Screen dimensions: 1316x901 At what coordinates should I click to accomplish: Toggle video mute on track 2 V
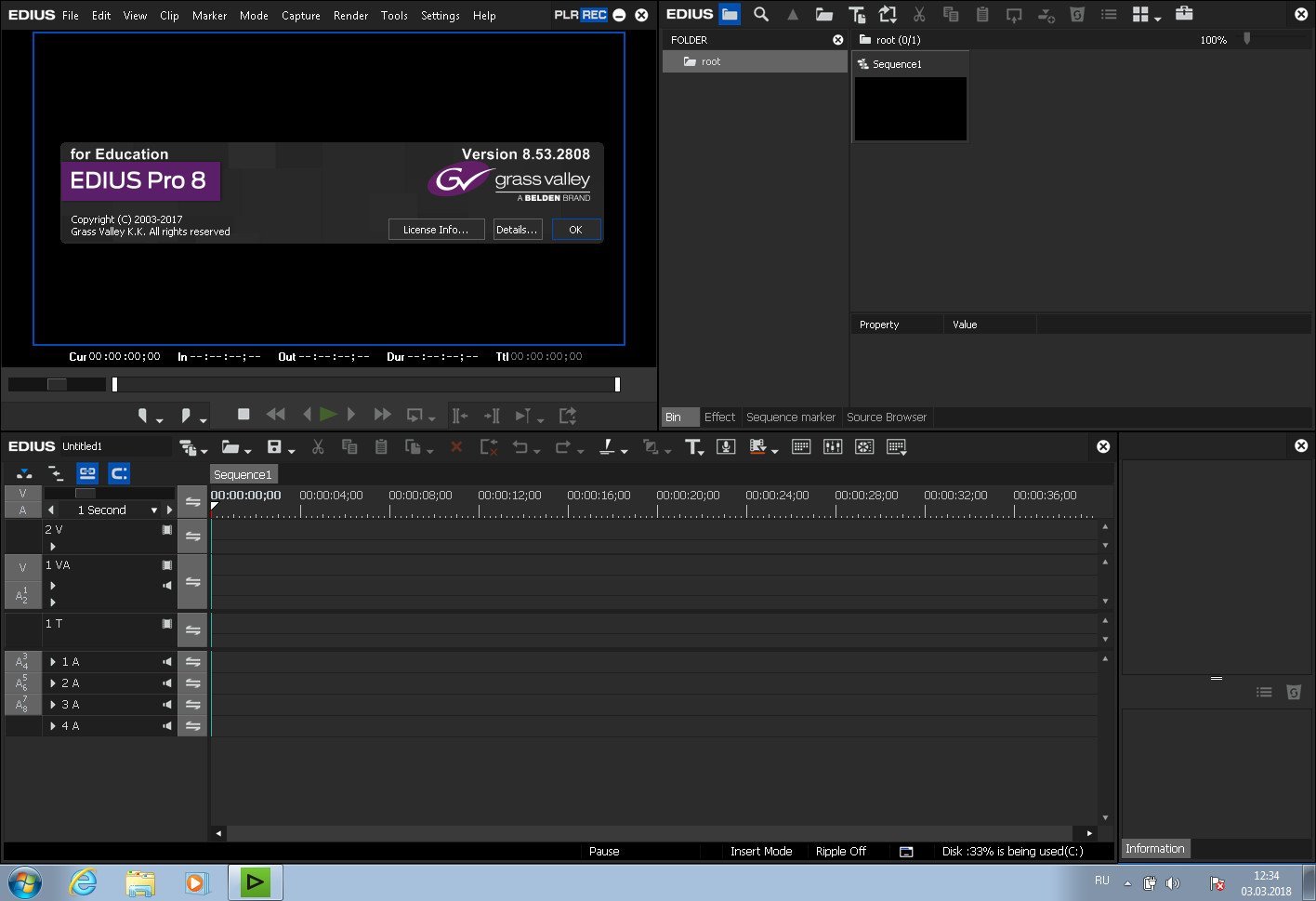167,530
